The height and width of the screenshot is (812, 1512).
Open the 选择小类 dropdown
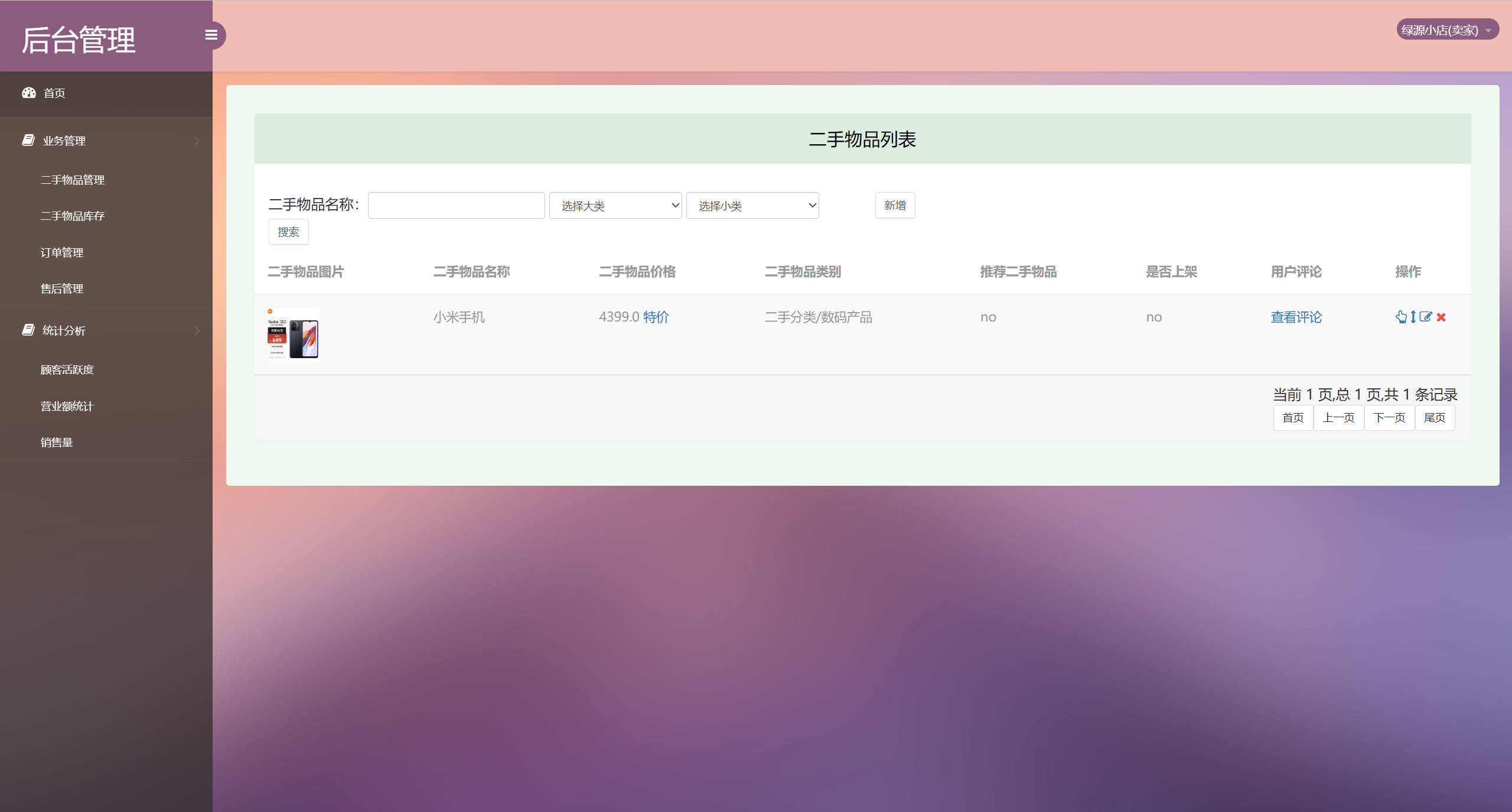[x=752, y=205]
